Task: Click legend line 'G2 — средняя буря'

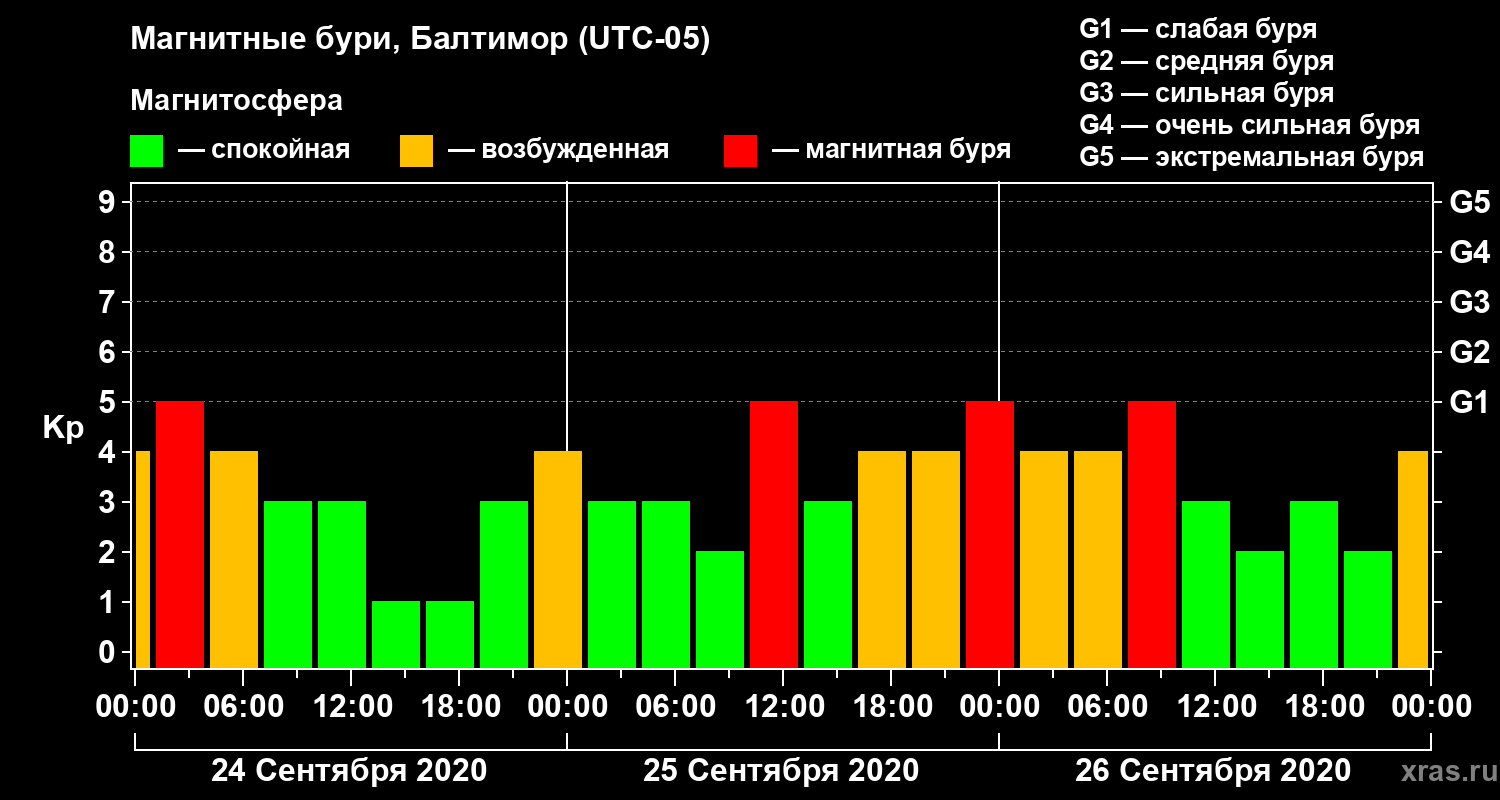Action: point(1206,61)
